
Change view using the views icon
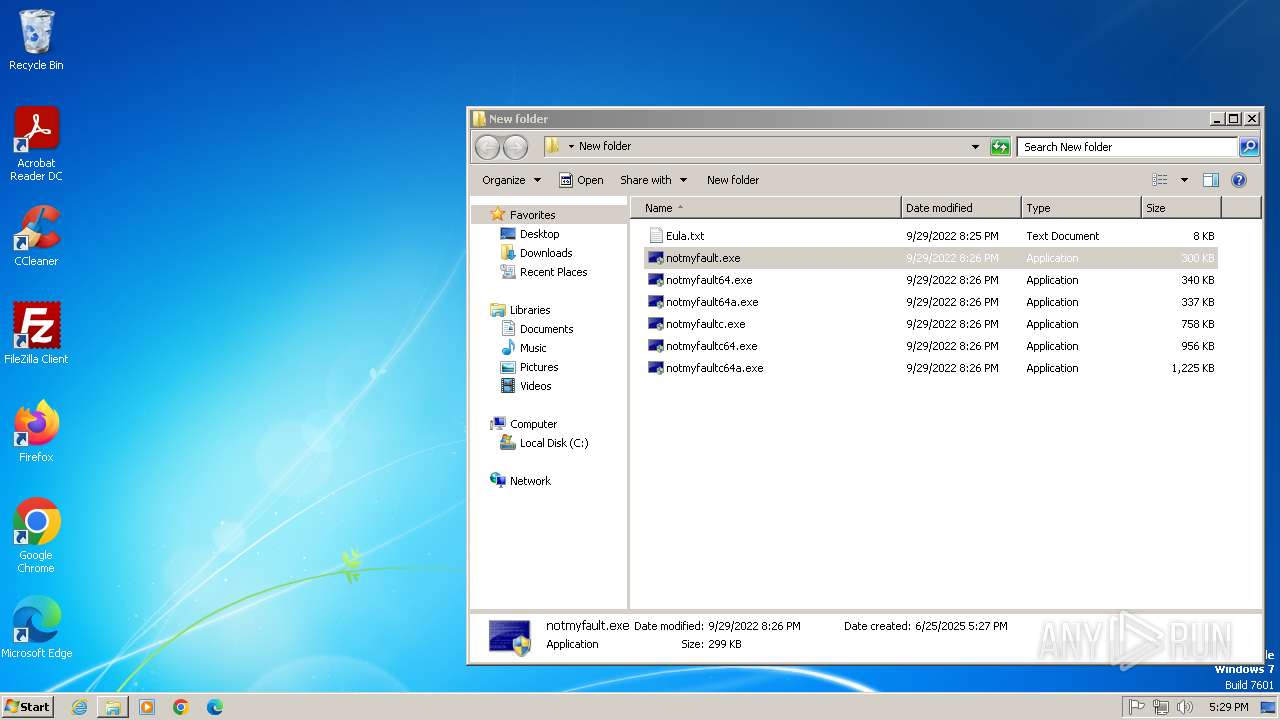(1160, 180)
